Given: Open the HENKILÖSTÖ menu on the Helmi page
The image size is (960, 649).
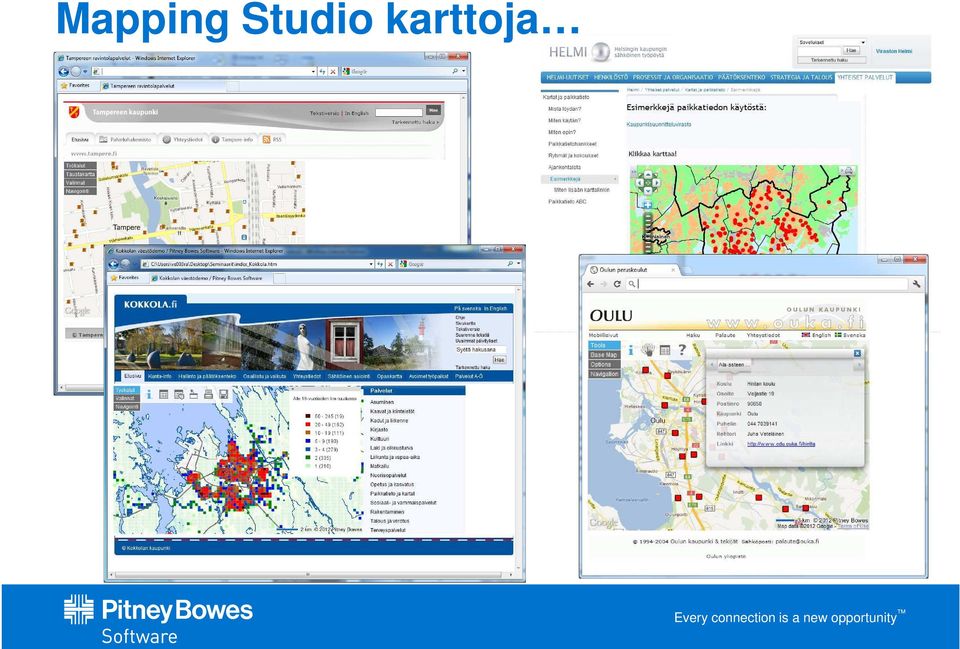Looking at the screenshot, I should (x=611, y=78).
